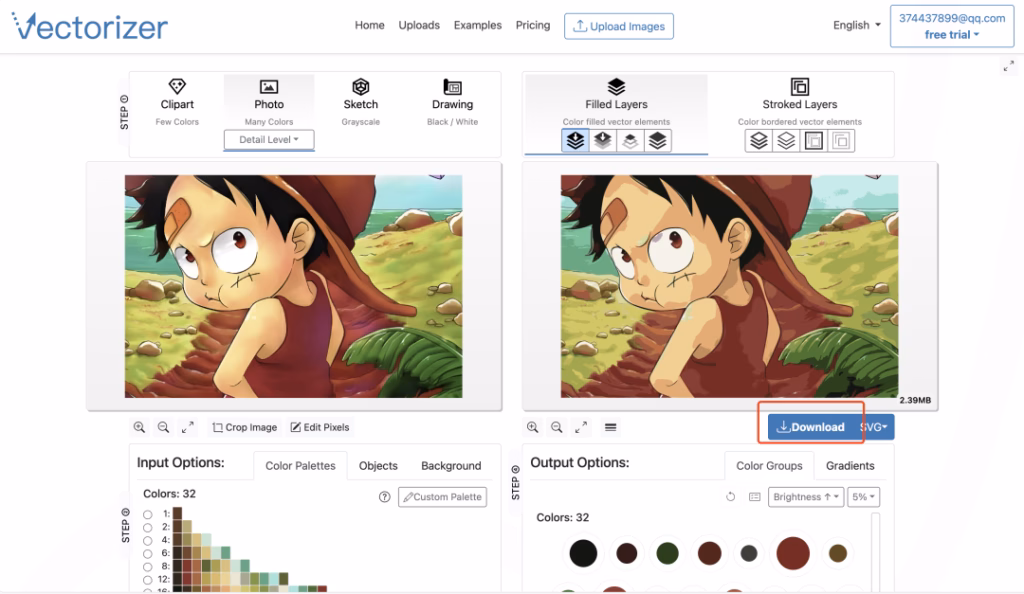The image size is (1024, 594).
Task: Open the SVG format dropdown
Action: pos(874,427)
